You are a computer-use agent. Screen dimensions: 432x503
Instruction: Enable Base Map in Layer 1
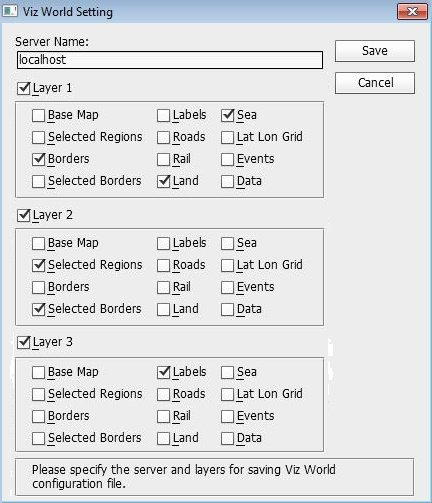[x=38, y=116]
